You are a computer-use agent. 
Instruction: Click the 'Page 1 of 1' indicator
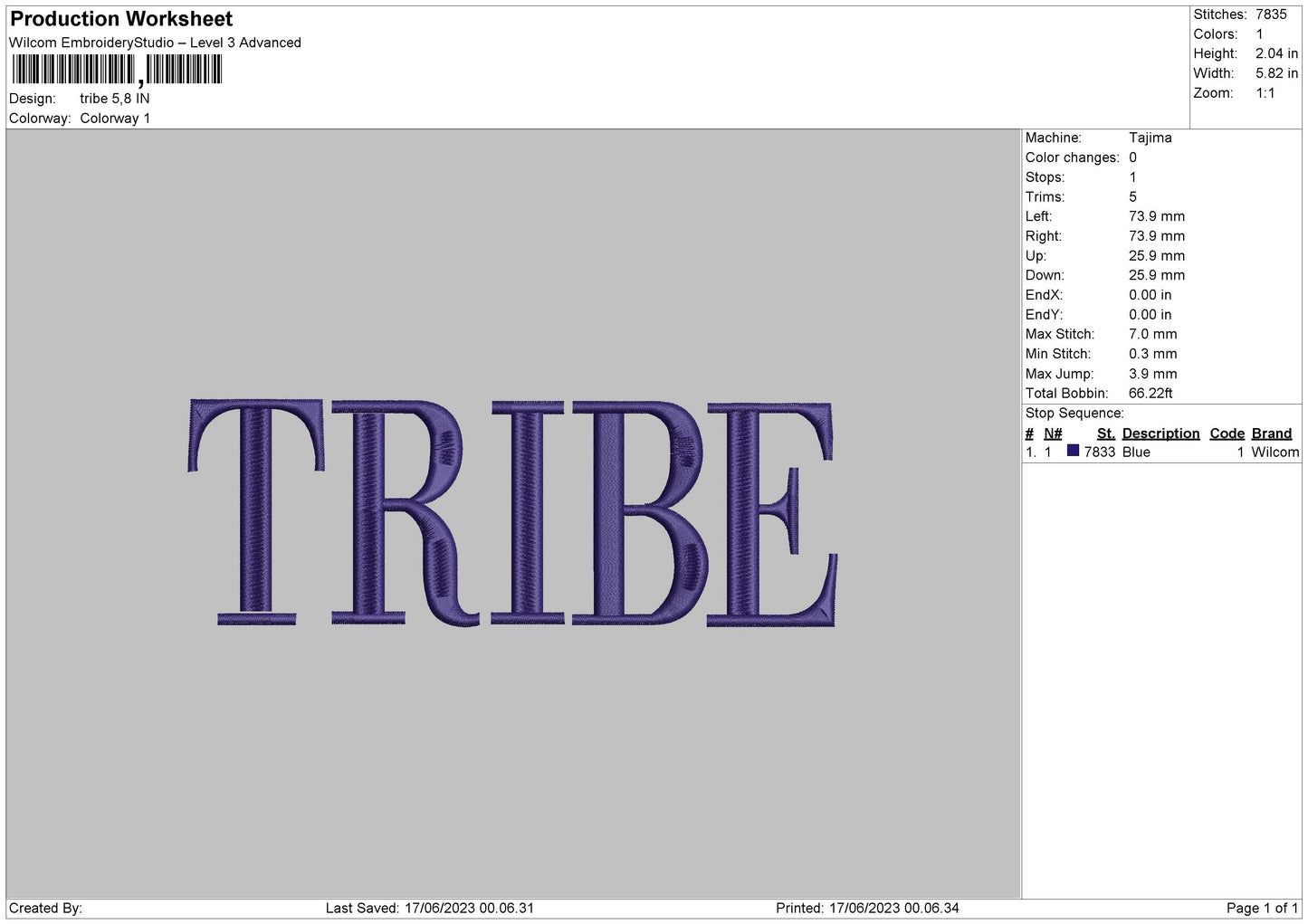tap(1262, 908)
